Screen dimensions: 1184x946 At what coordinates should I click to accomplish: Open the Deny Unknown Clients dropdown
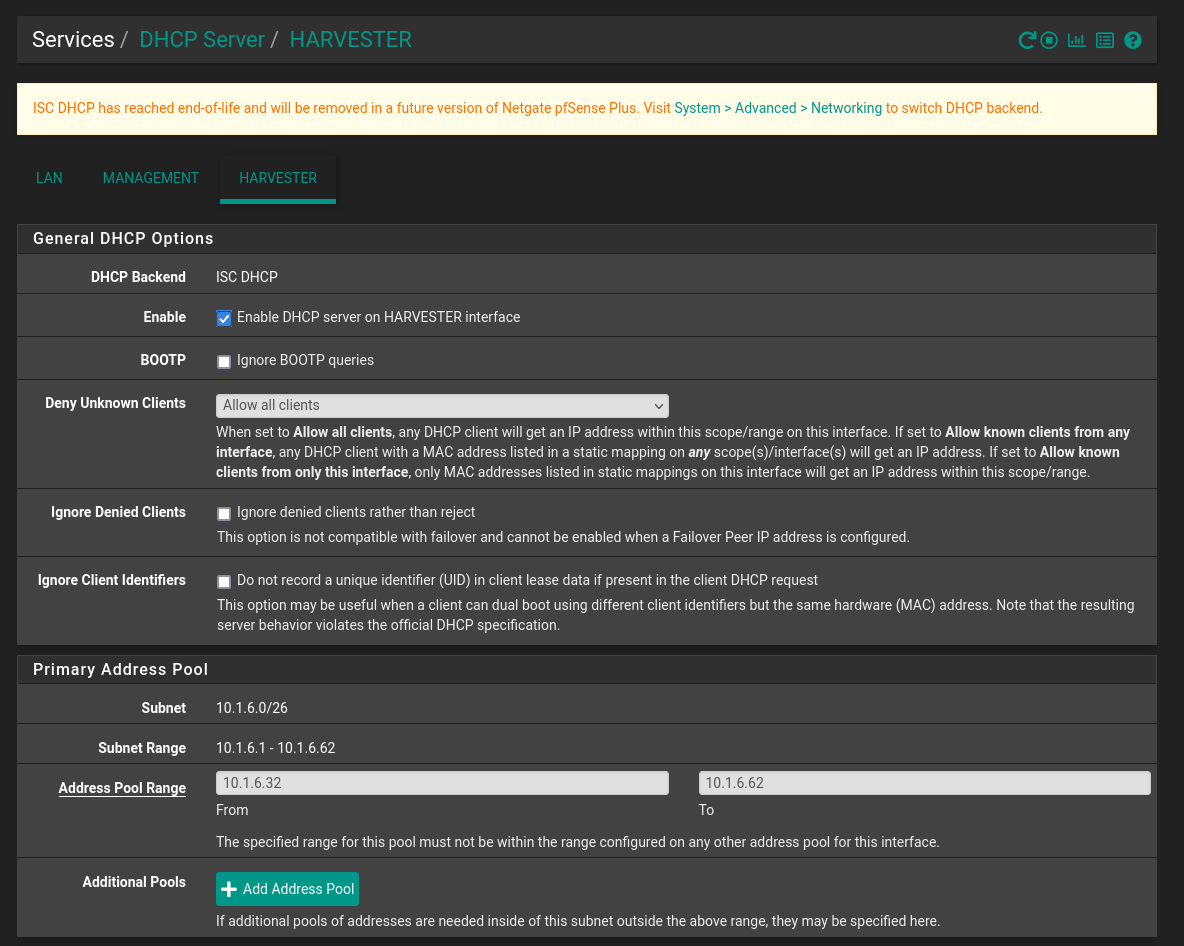click(442, 405)
